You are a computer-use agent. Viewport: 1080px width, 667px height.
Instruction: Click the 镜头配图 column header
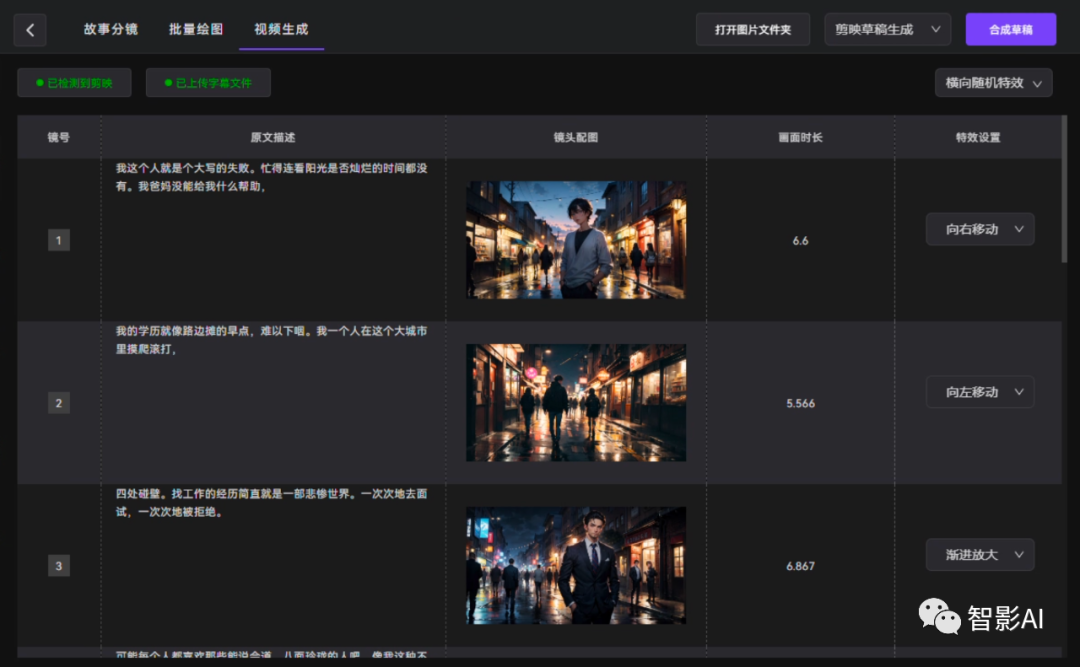point(576,137)
